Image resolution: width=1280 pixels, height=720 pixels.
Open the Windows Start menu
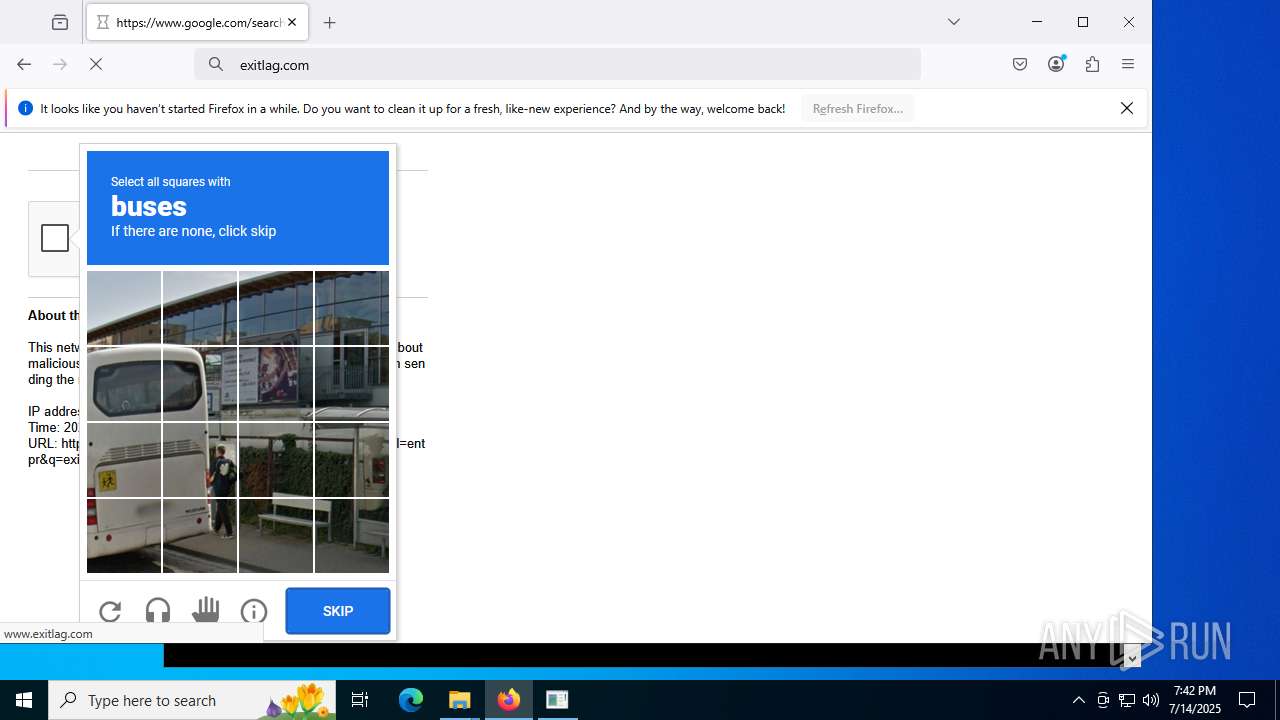pos(24,700)
